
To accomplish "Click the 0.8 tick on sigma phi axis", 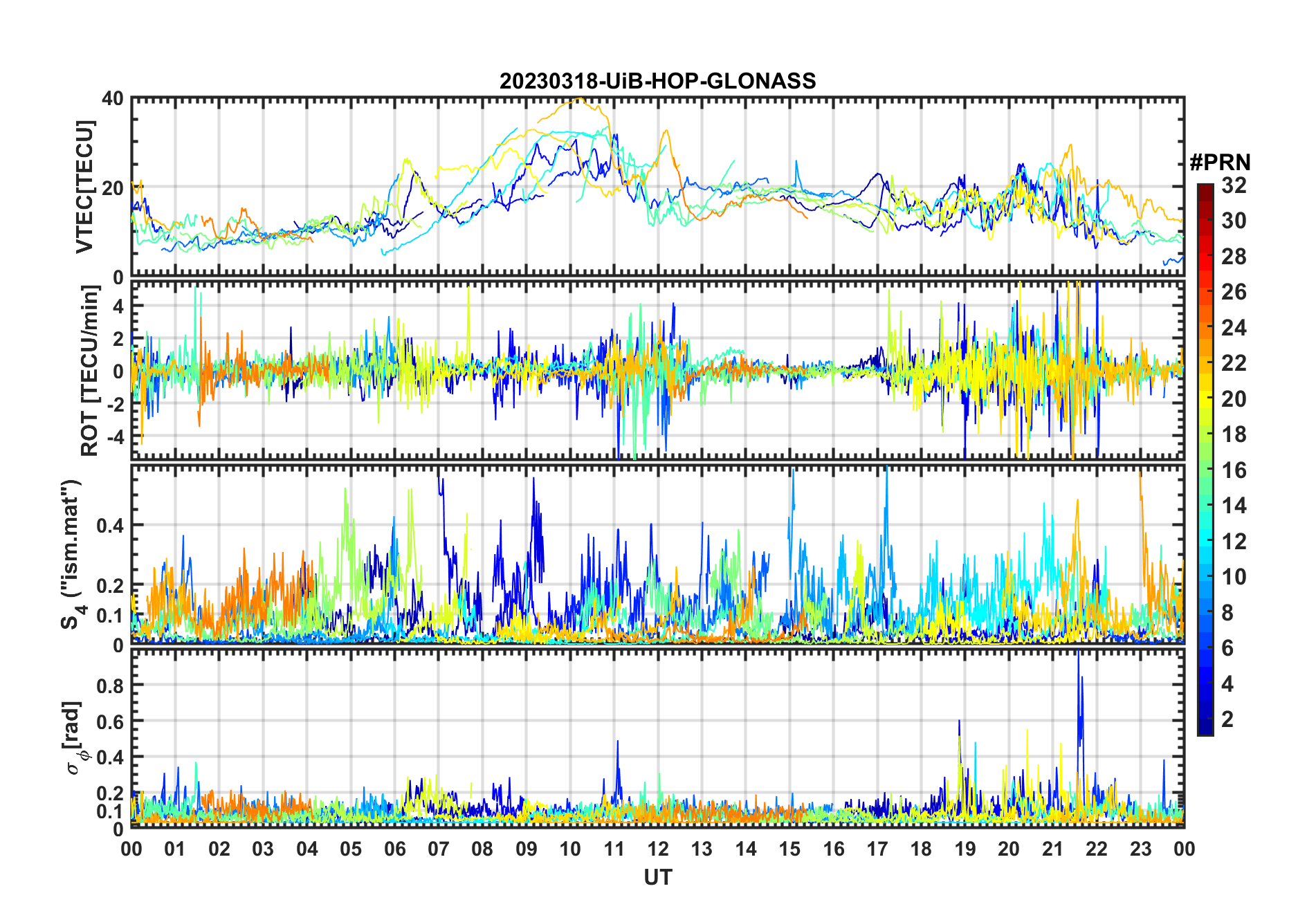I will click(x=109, y=686).
